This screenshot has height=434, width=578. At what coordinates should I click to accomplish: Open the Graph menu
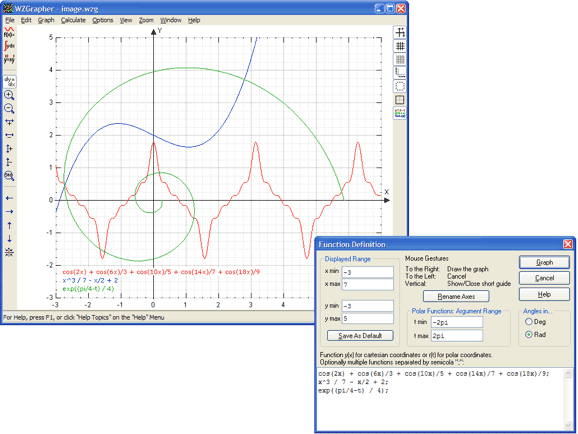[46, 20]
